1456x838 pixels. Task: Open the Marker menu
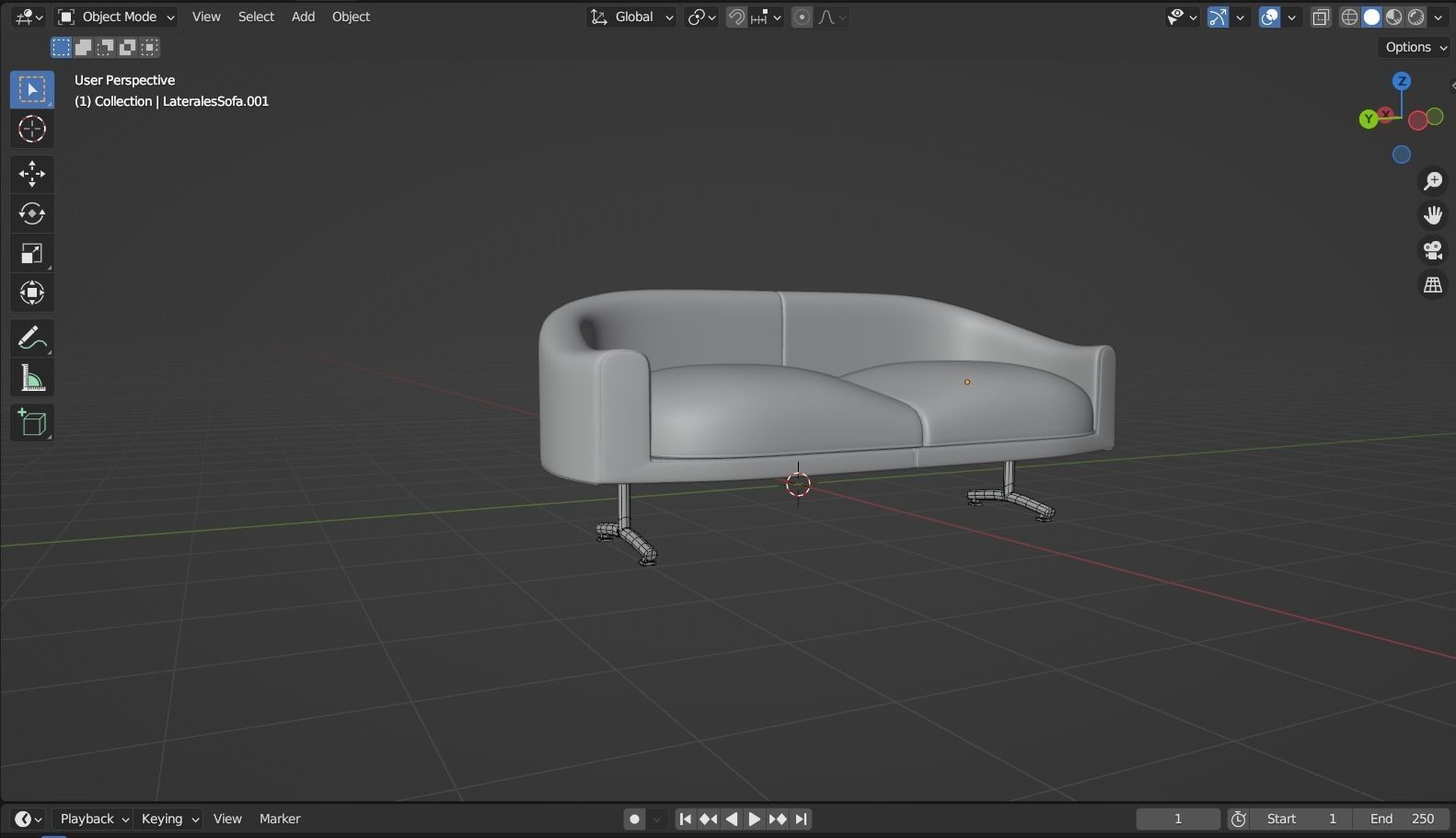[x=280, y=819]
